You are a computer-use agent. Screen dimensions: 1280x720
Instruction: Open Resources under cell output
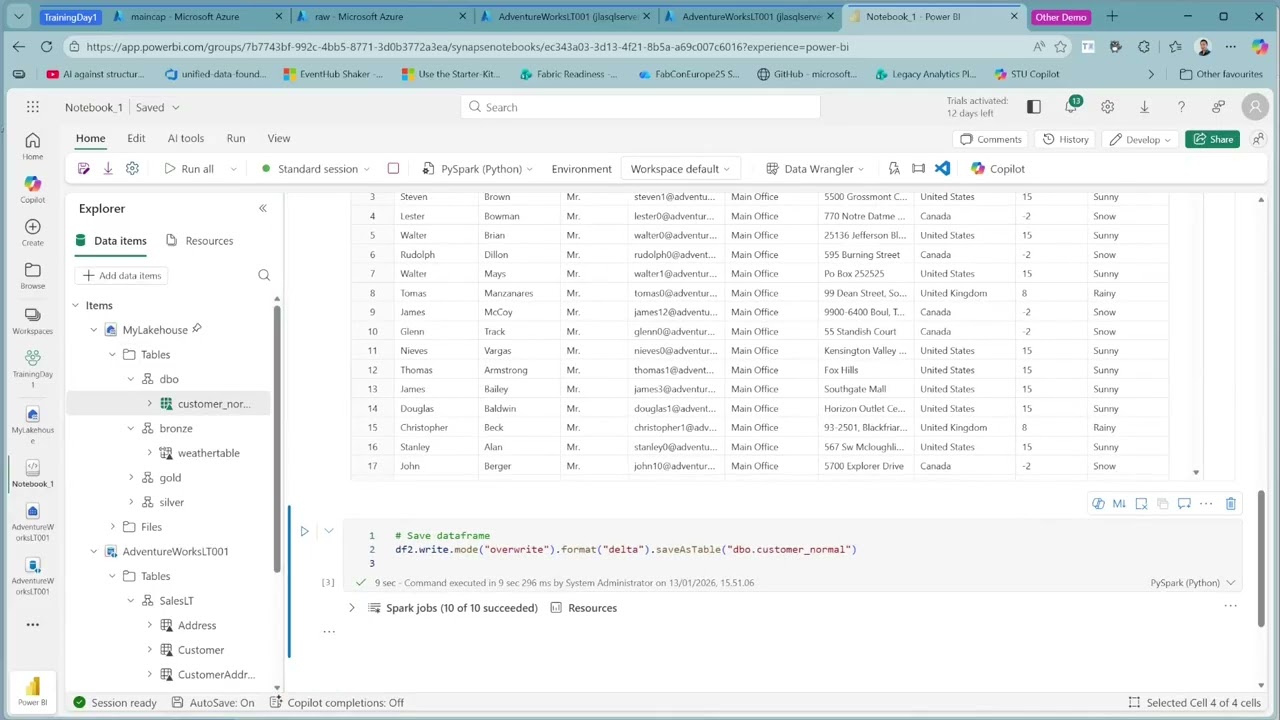click(584, 608)
